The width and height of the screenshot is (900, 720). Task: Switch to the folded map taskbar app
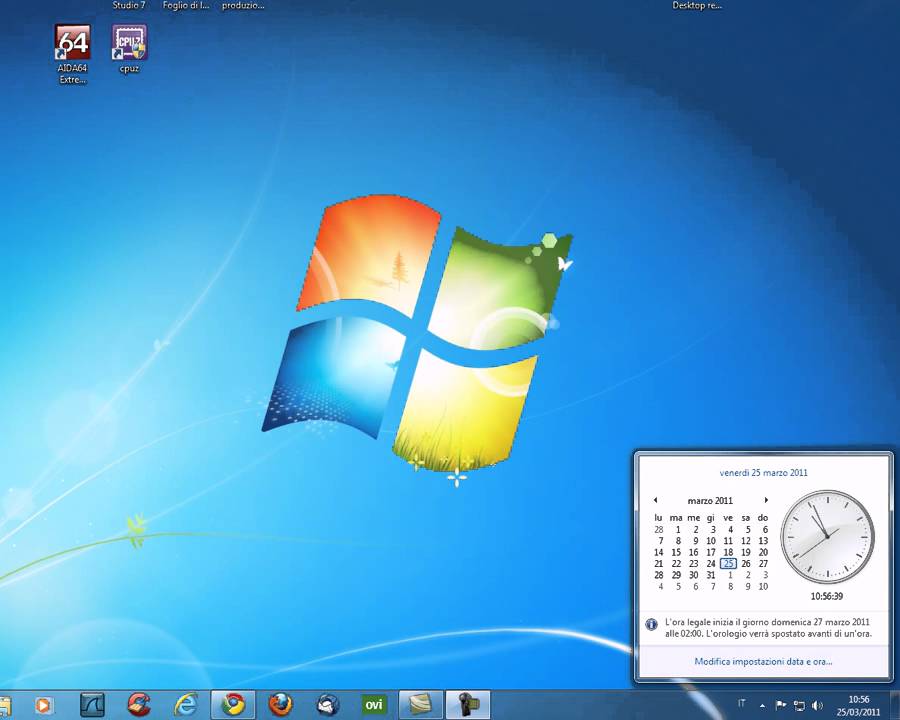(x=421, y=704)
